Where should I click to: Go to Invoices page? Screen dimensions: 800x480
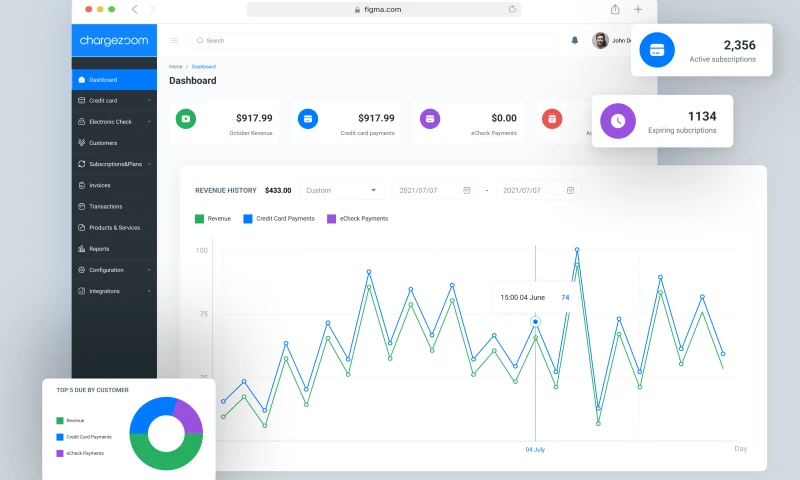point(114,185)
